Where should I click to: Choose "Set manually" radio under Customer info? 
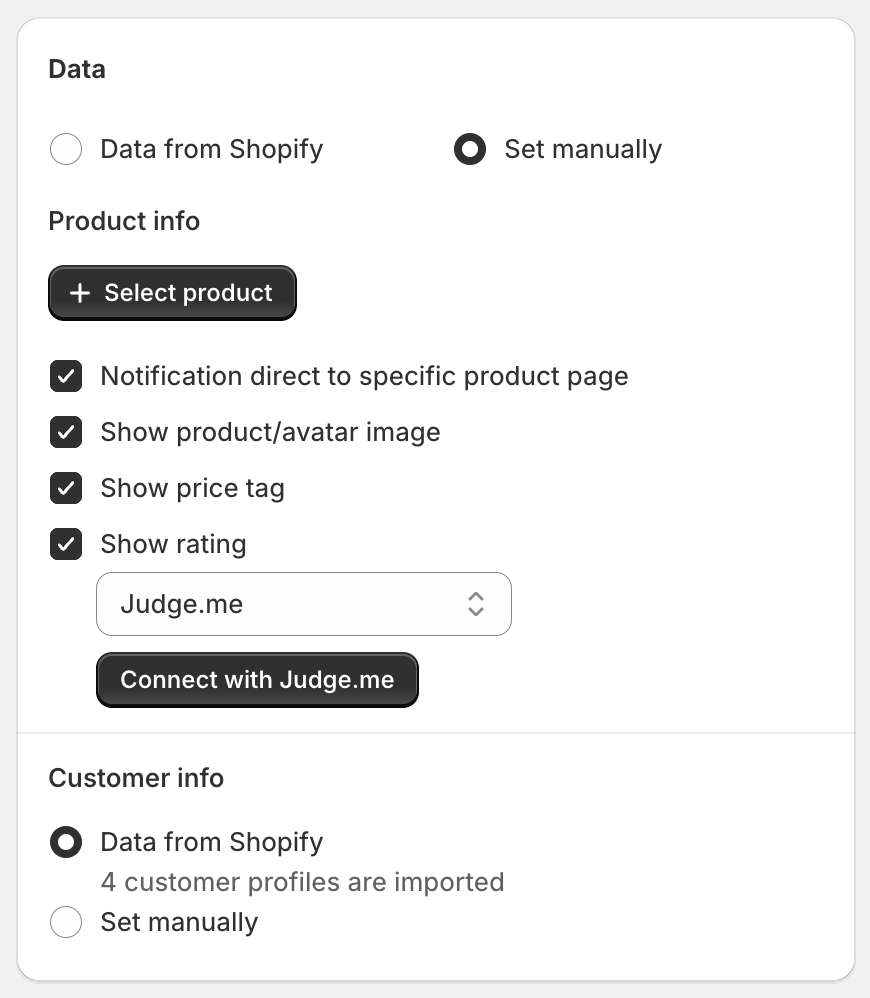click(x=66, y=922)
